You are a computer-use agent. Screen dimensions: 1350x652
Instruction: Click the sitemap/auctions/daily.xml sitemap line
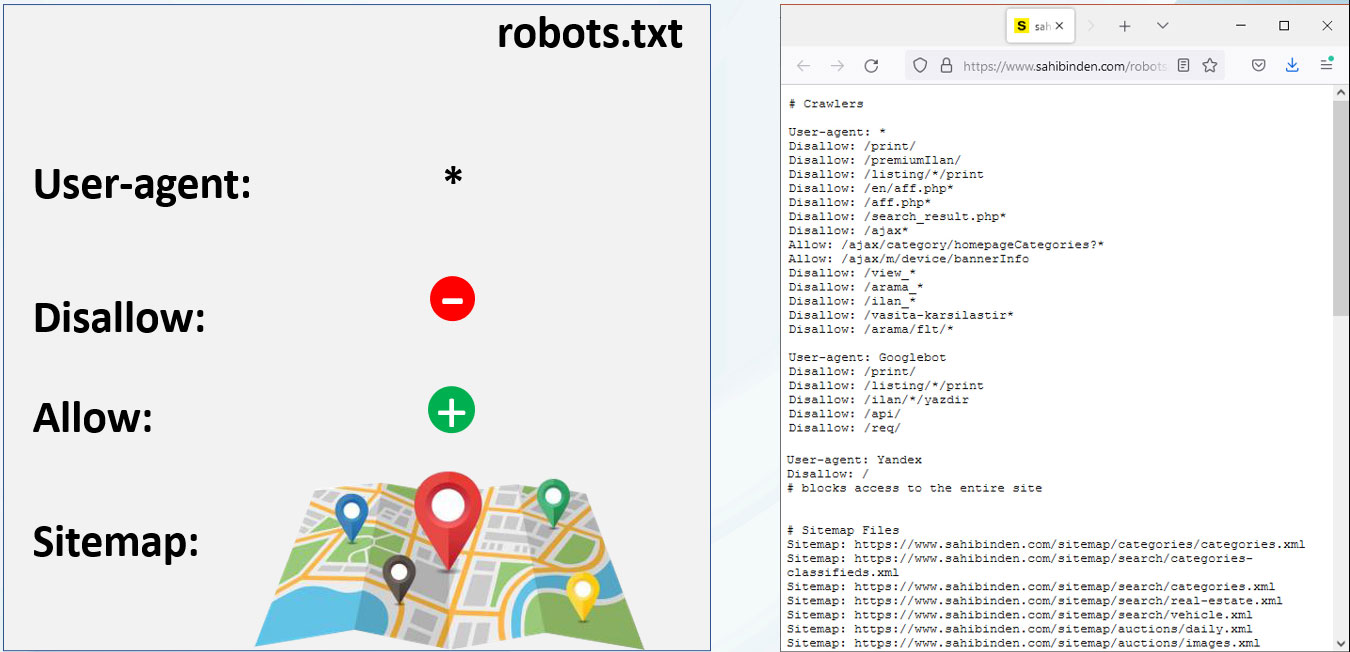pyautogui.click(x=1020, y=628)
